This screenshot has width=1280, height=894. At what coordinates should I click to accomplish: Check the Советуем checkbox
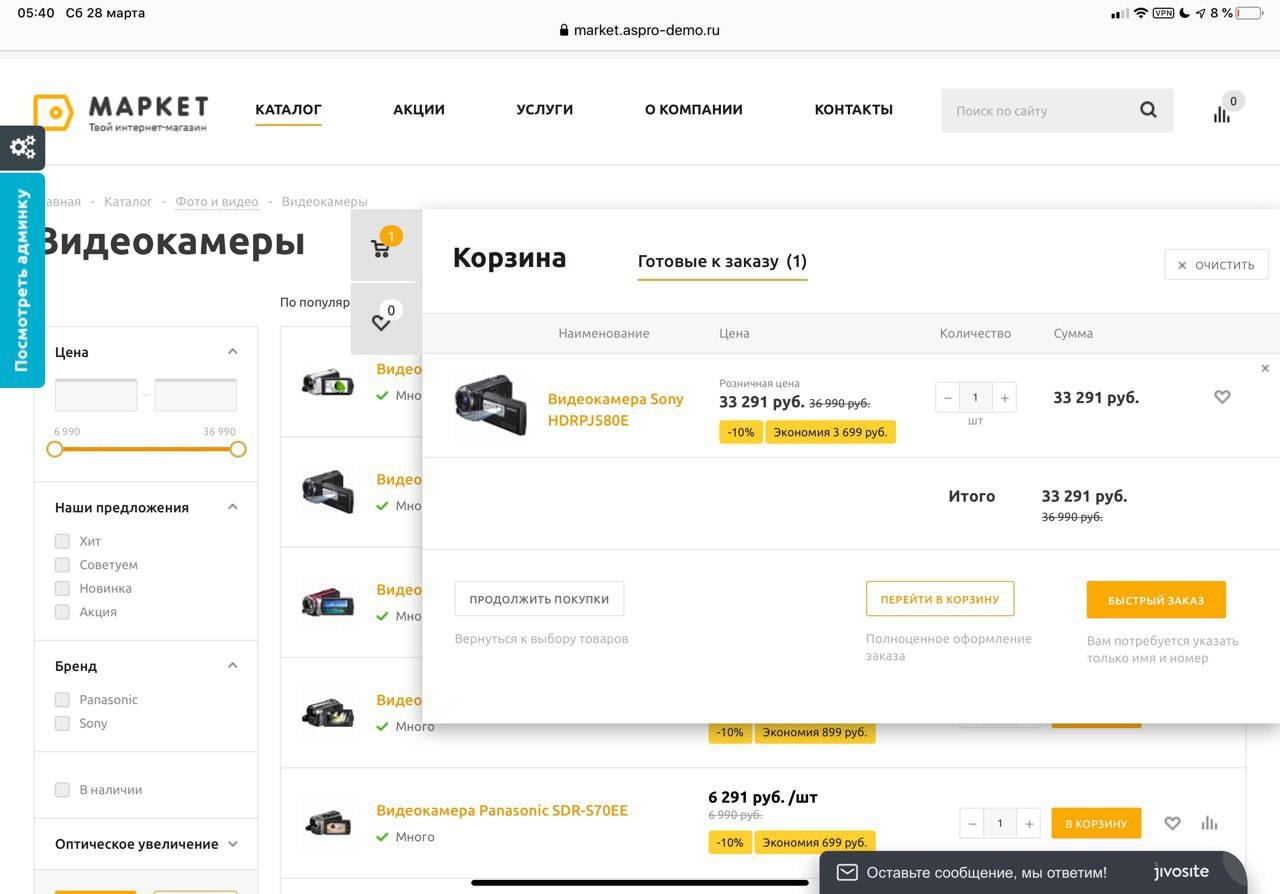(62, 565)
